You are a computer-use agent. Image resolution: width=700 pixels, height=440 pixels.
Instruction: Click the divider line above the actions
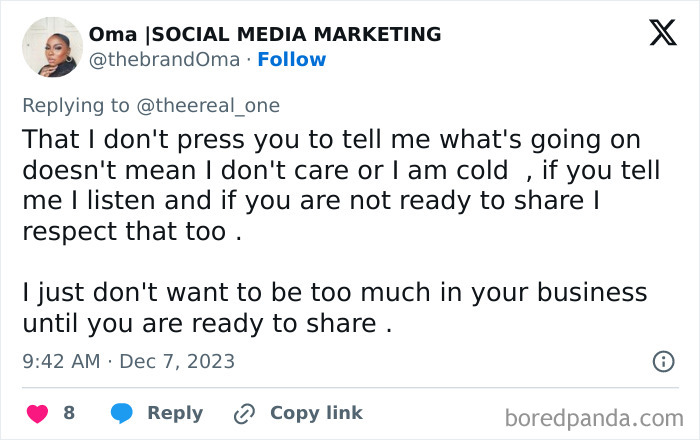coord(350,388)
